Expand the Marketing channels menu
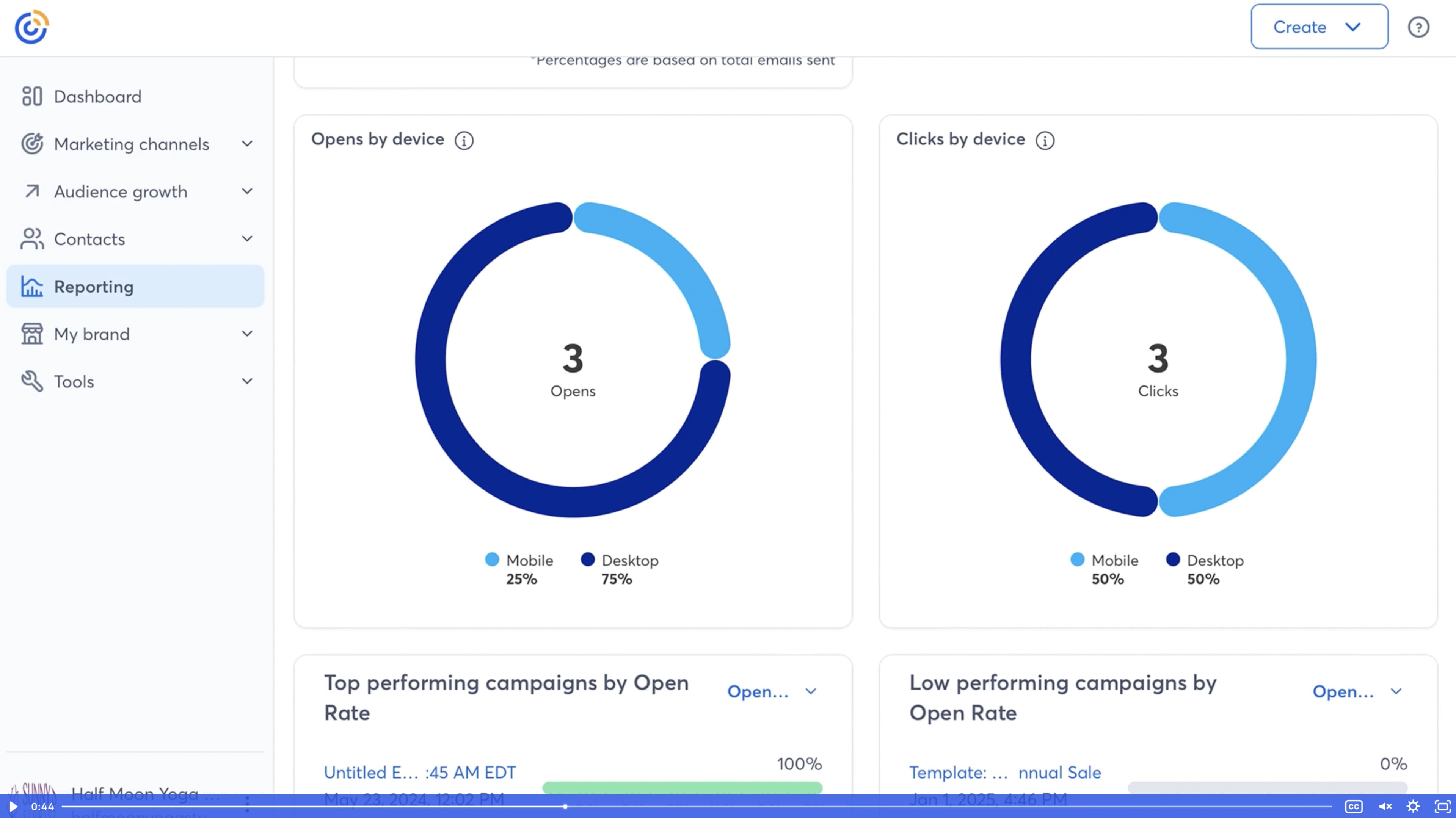The height and width of the screenshot is (818, 1456). [247, 144]
